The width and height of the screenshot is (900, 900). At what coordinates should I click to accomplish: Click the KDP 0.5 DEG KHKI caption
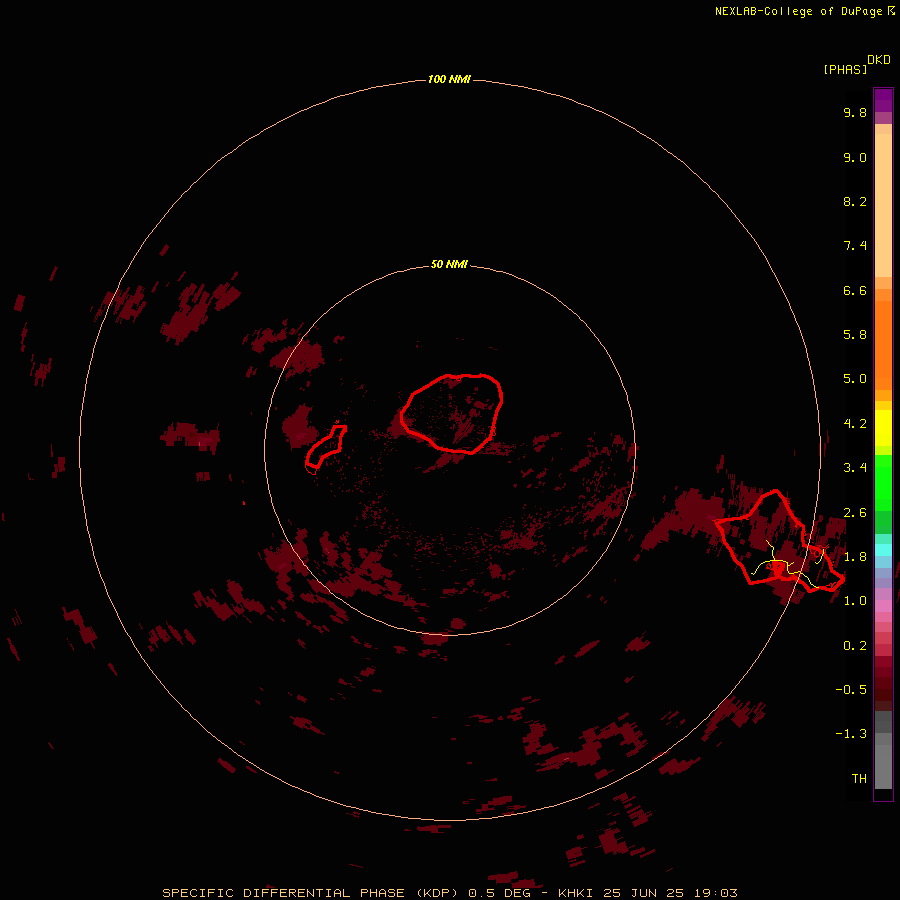[449, 893]
